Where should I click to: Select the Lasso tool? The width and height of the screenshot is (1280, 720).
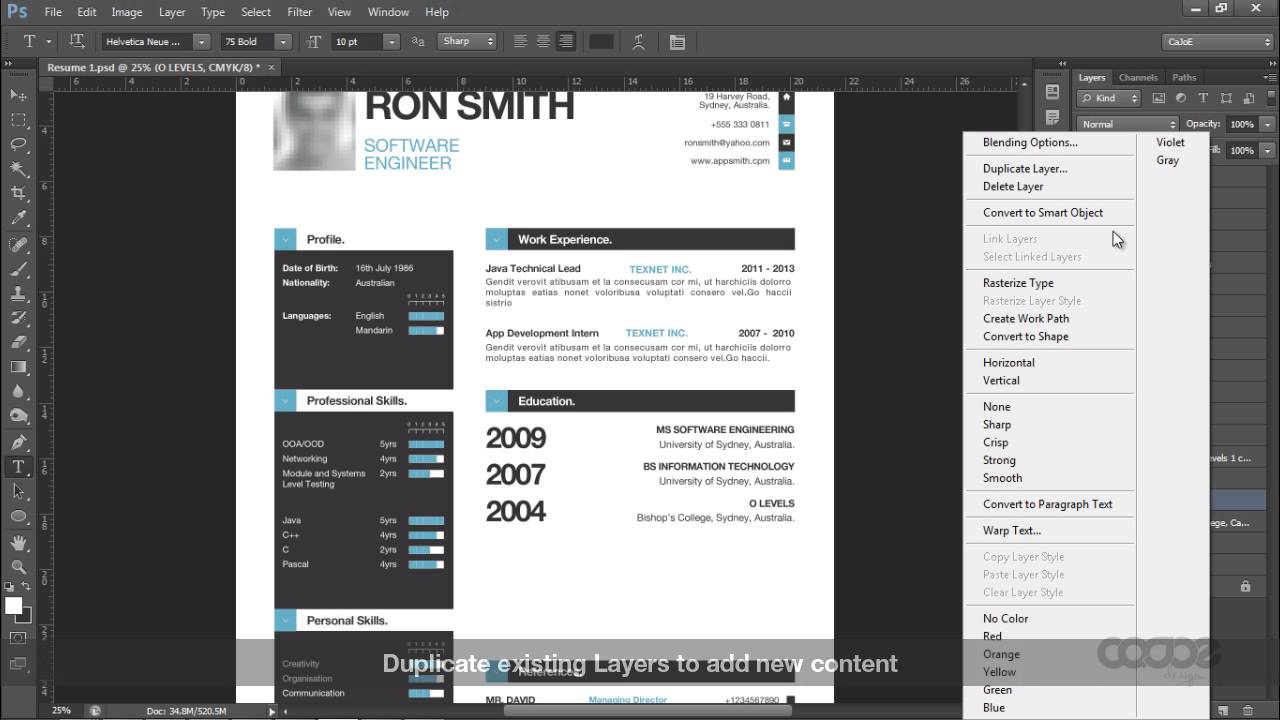click(x=18, y=144)
